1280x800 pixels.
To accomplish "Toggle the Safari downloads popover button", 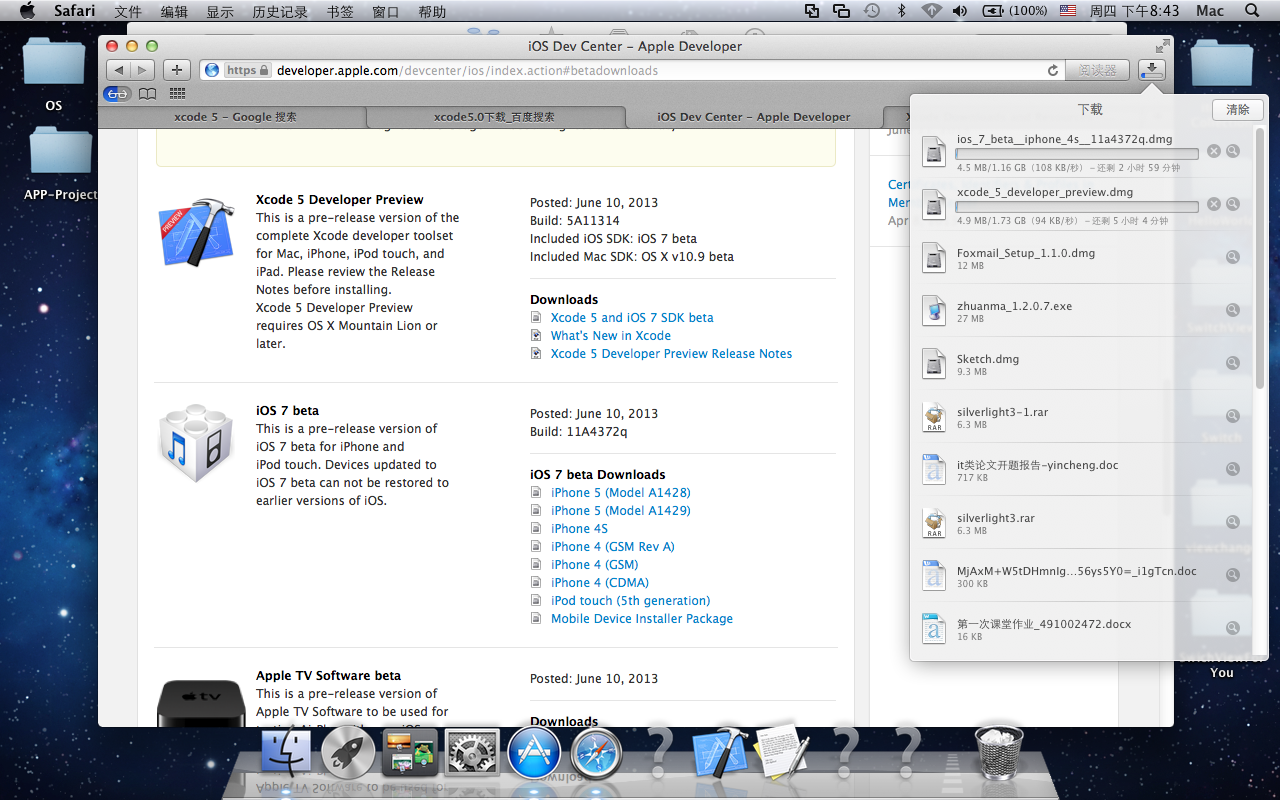I will 1152,70.
